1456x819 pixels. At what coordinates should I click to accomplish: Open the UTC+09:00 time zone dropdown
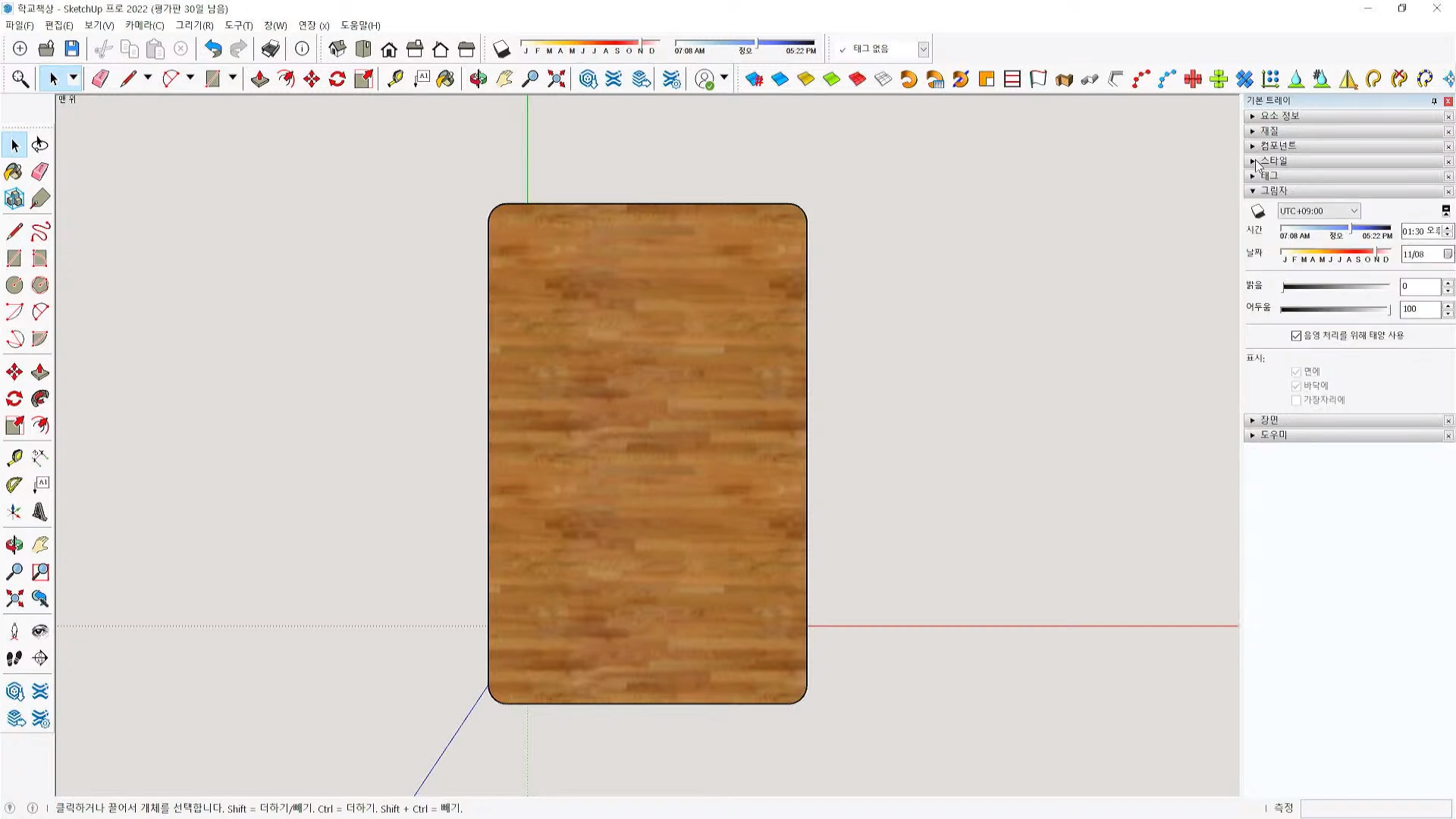(1319, 211)
